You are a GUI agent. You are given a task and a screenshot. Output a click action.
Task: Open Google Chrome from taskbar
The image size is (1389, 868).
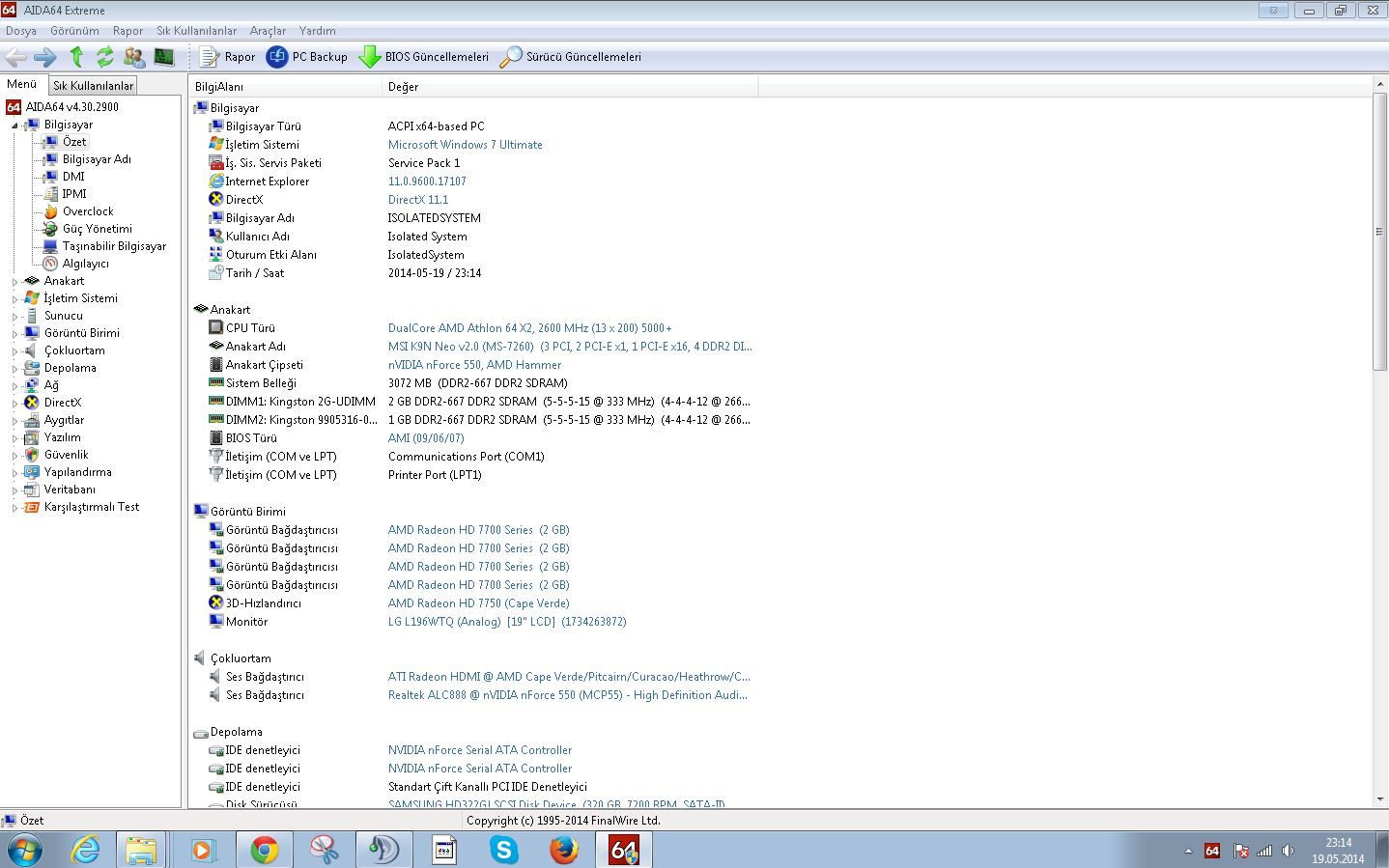coord(264,850)
